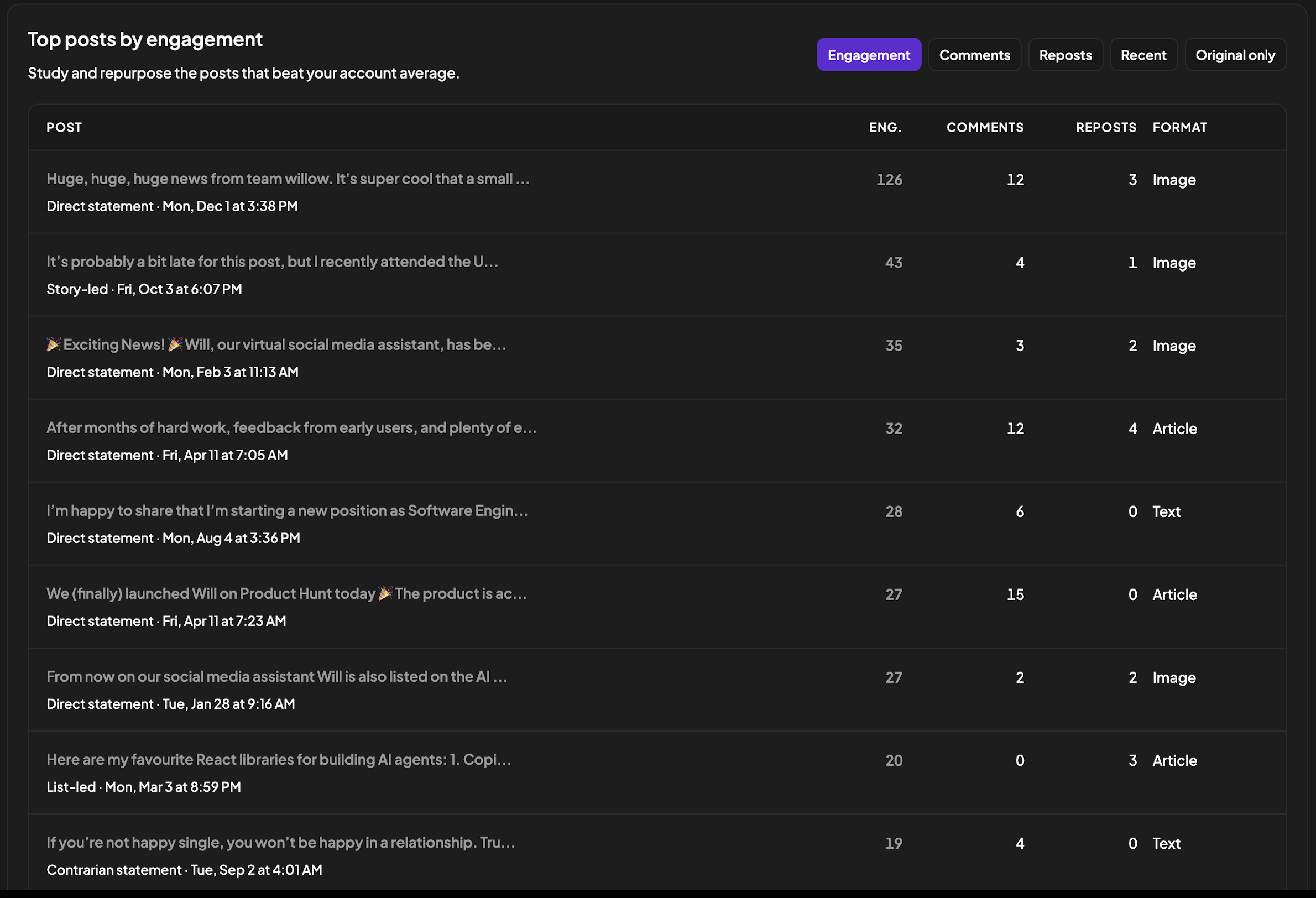The height and width of the screenshot is (898, 1316).
Task: Click engagement value 43
Action: pyautogui.click(x=894, y=263)
